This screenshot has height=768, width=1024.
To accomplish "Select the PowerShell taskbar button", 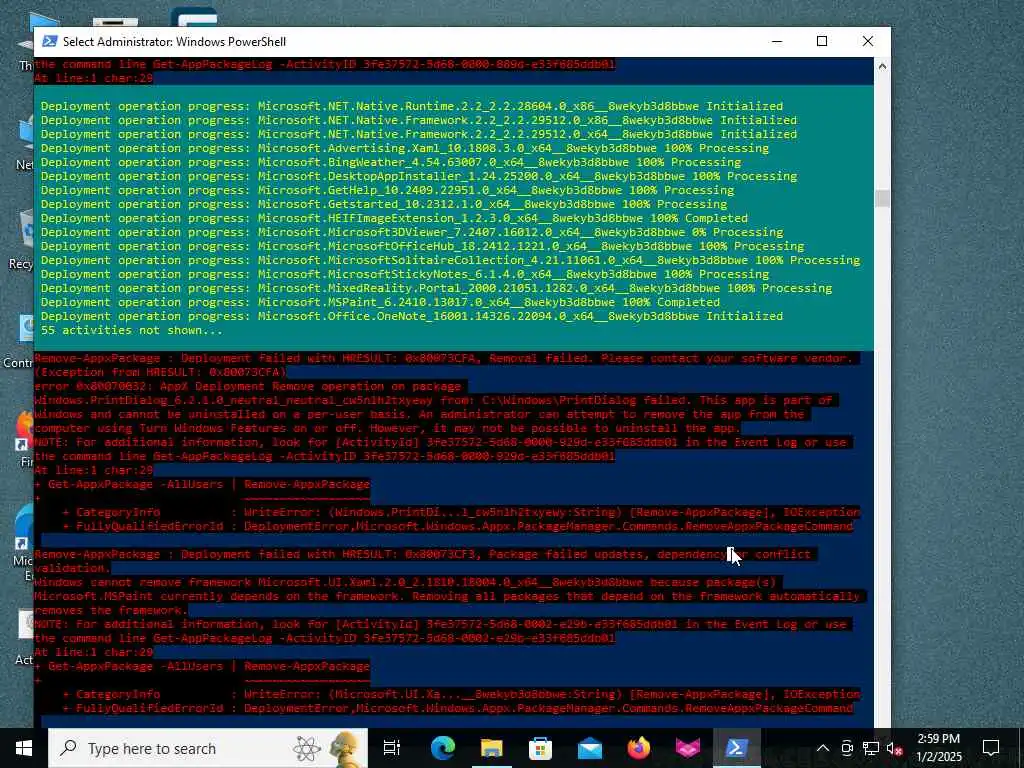I will 736,748.
